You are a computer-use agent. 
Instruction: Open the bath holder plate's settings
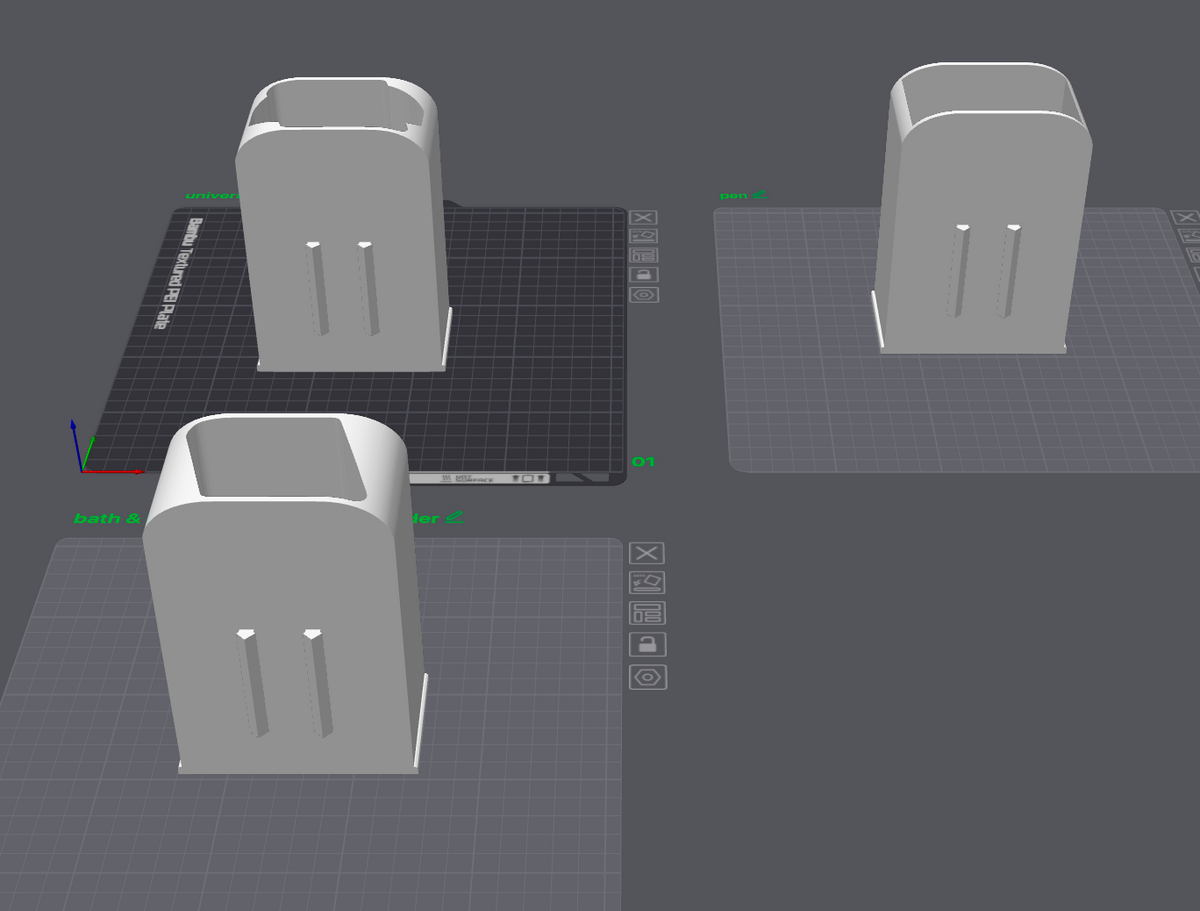647,677
